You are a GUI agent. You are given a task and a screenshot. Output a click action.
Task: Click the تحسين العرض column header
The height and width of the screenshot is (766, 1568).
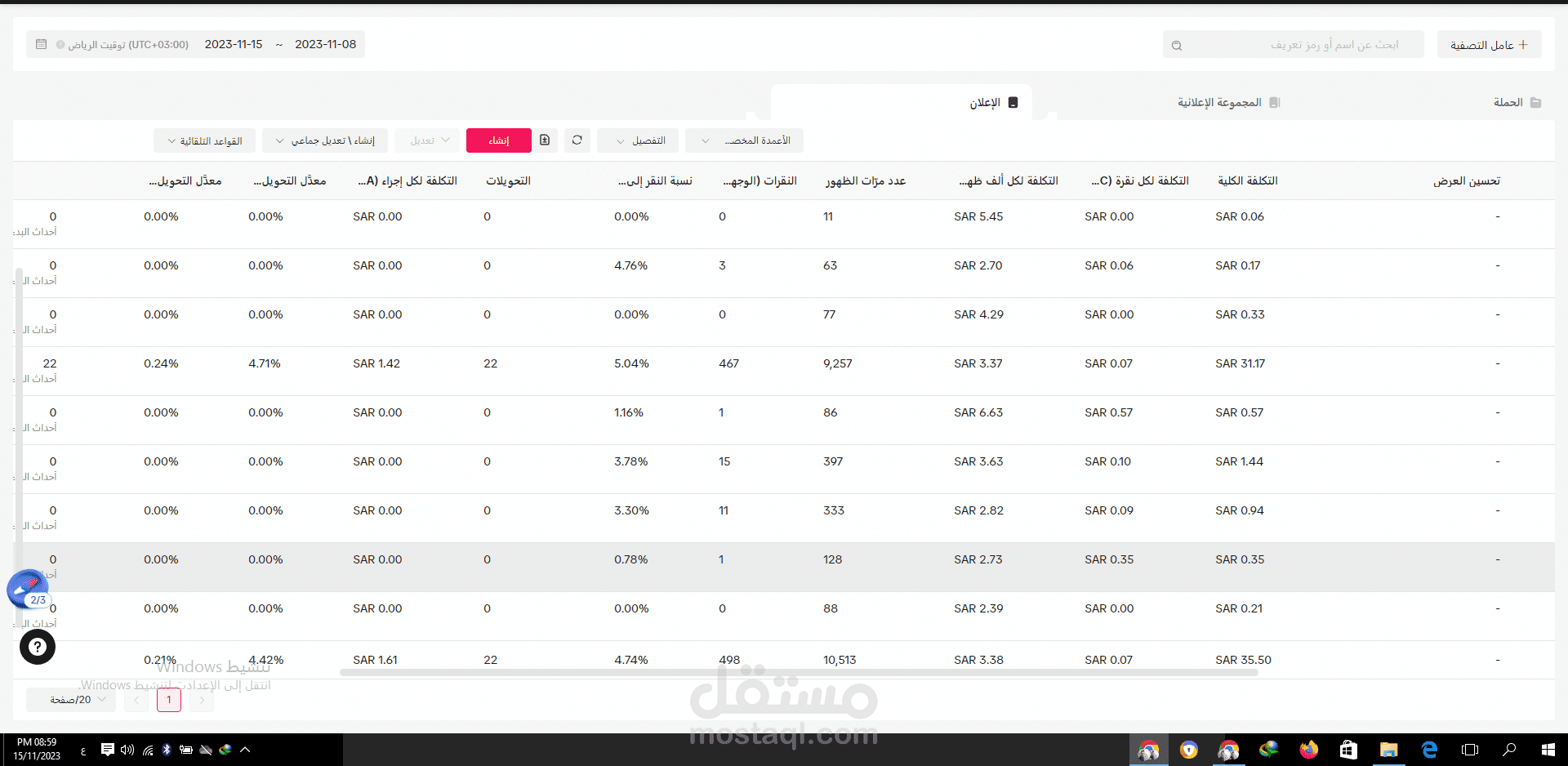tap(1467, 180)
